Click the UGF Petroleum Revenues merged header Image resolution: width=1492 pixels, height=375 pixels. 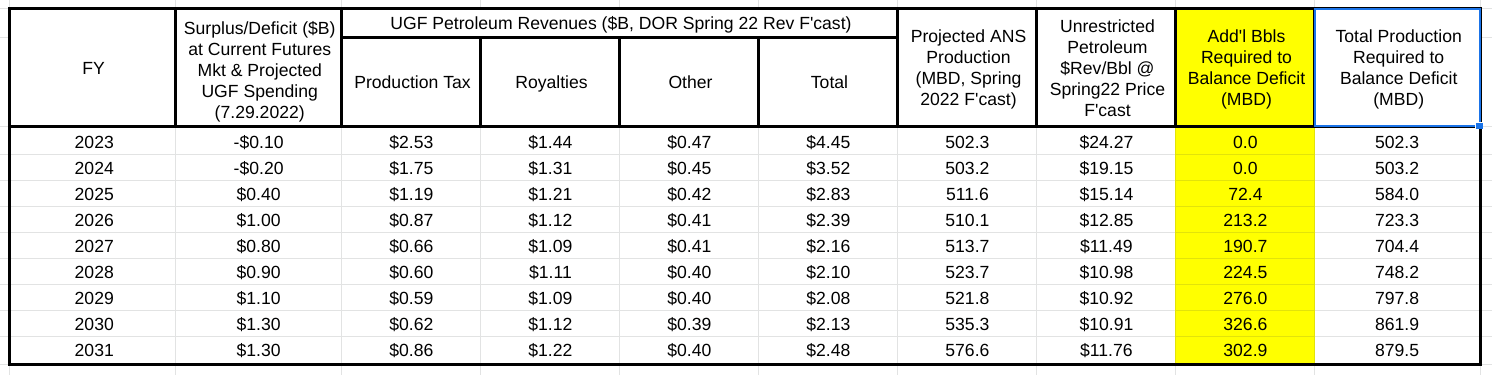[x=620, y=23]
